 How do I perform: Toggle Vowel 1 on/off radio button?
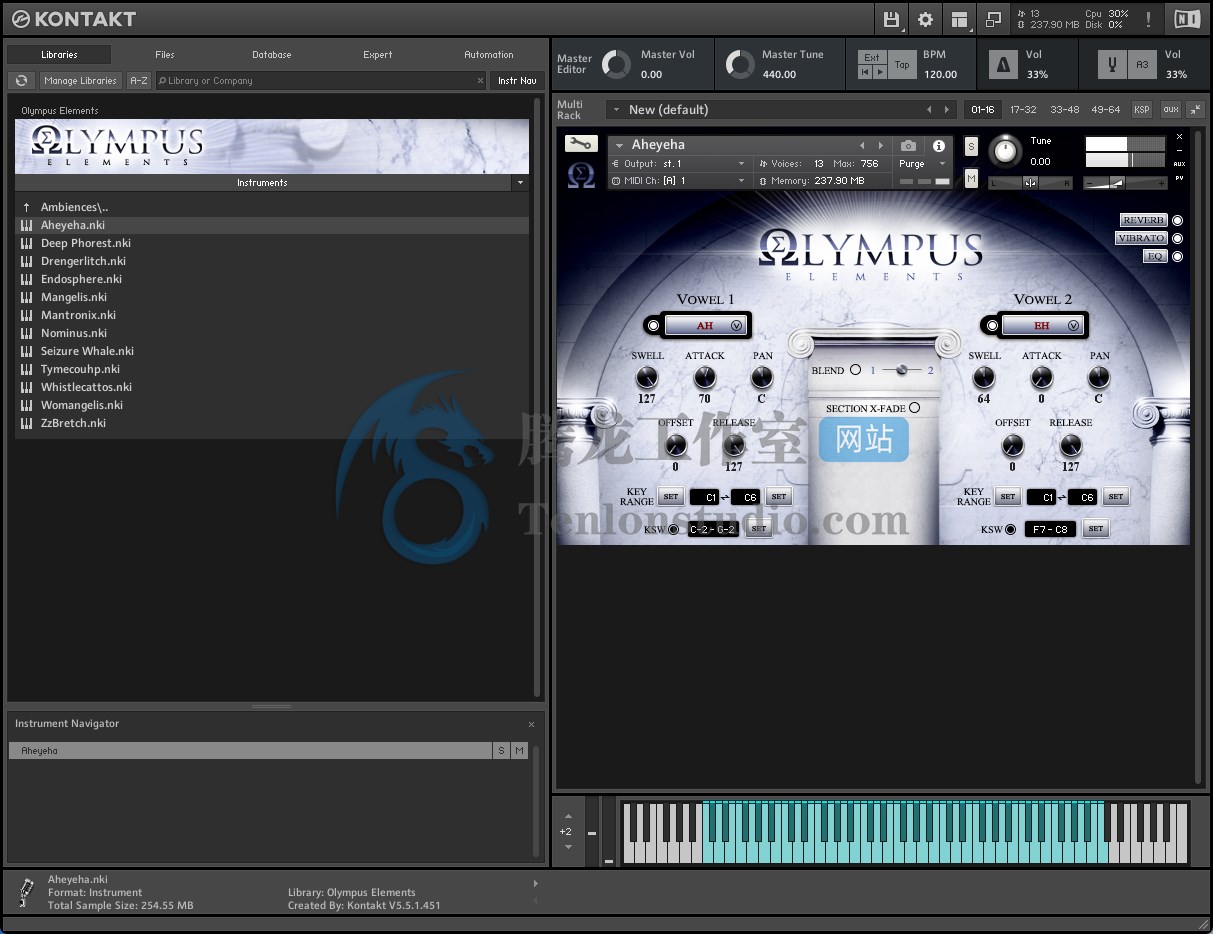654,325
